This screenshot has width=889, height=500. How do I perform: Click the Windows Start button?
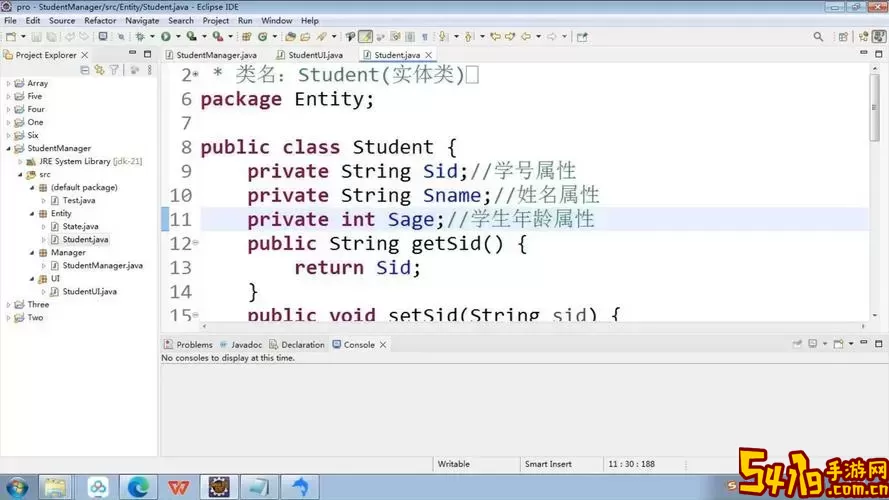(x=16, y=487)
